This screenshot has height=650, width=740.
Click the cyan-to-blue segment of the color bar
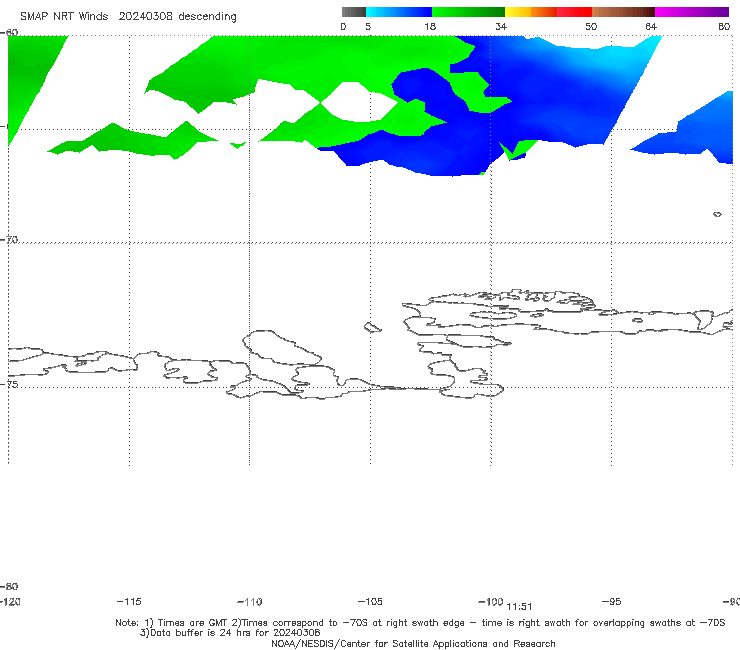tap(399, 12)
